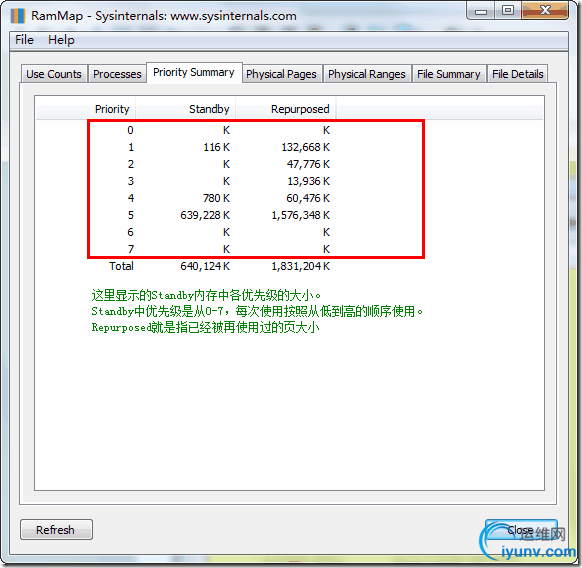Click the Repurposed value 47,776 K
This screenshot has width=582, height=568.
point(308,164)
